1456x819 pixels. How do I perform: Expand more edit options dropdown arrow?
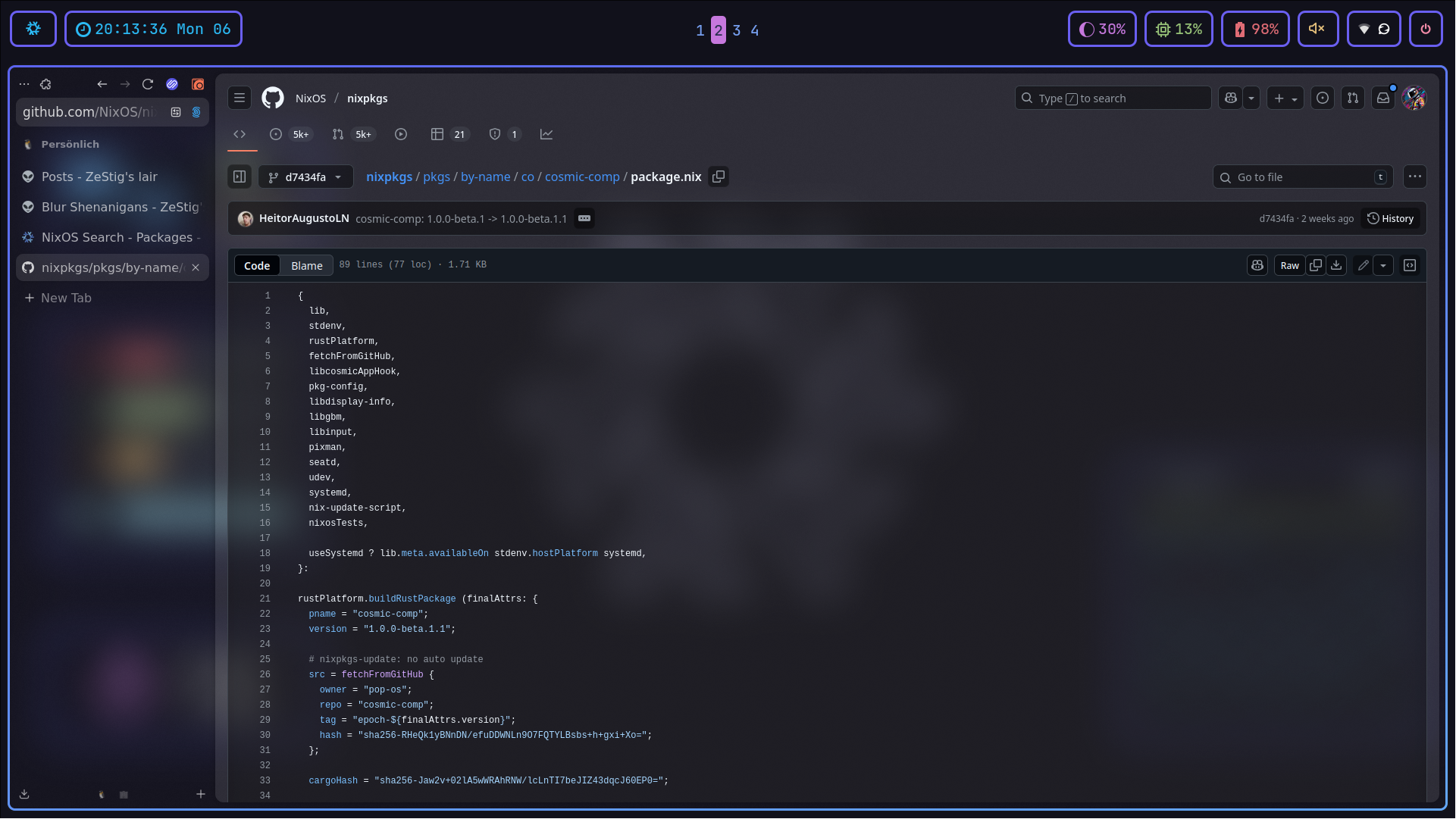pyautogui.click(x=1383, y=265)
